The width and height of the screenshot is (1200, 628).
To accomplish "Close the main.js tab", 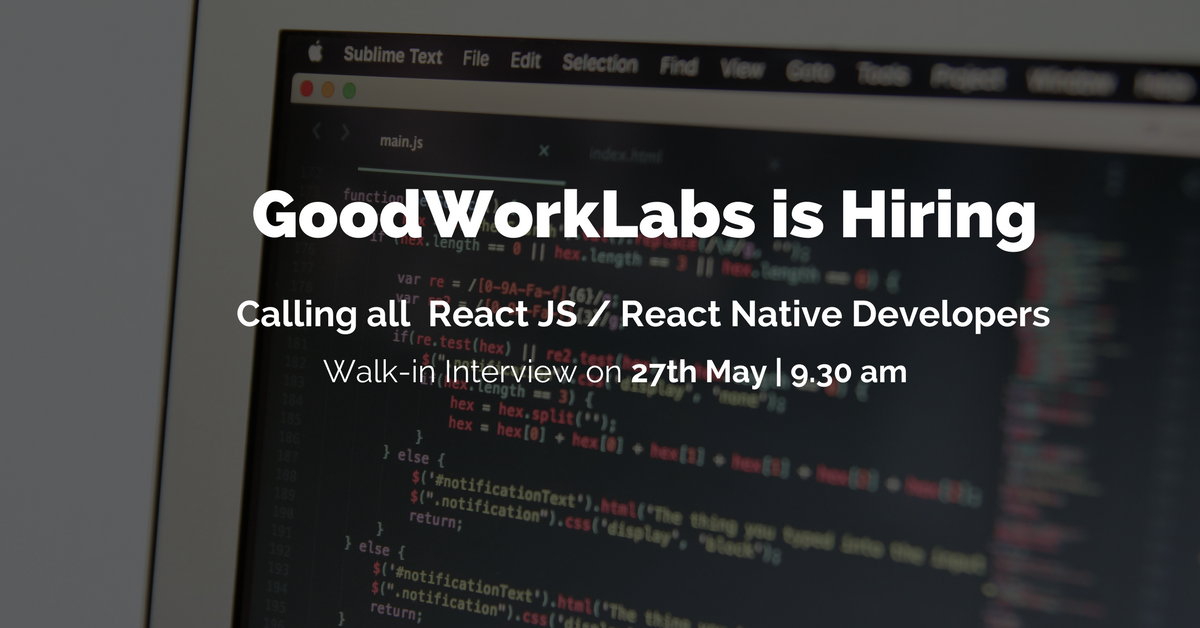I will click(x=544, y=151).
